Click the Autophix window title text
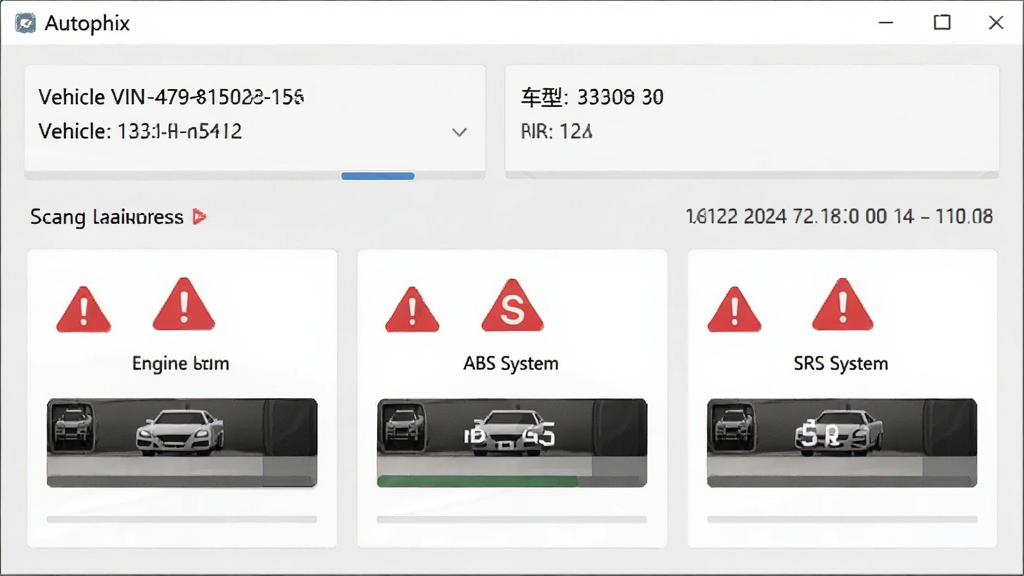Viewport: 1024px width, 576px height. click(x=87, y=24)
